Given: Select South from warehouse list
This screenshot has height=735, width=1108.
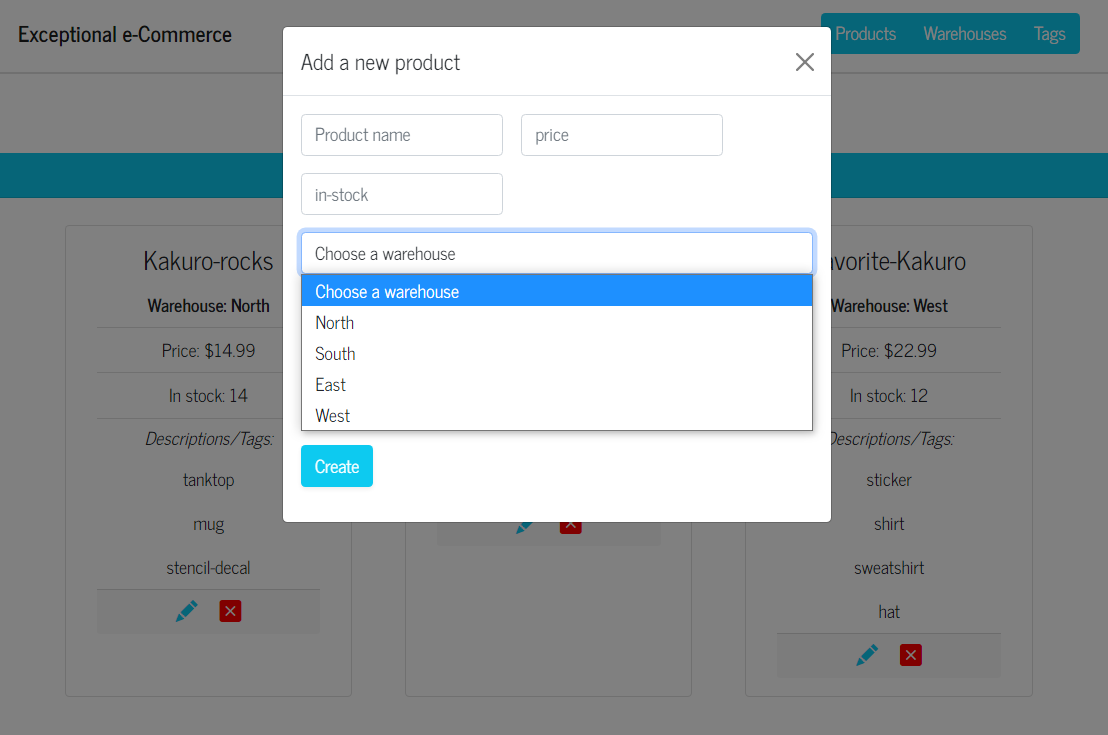Looking at the screenshot, I should pyautogui.click(x=557, y=354).
